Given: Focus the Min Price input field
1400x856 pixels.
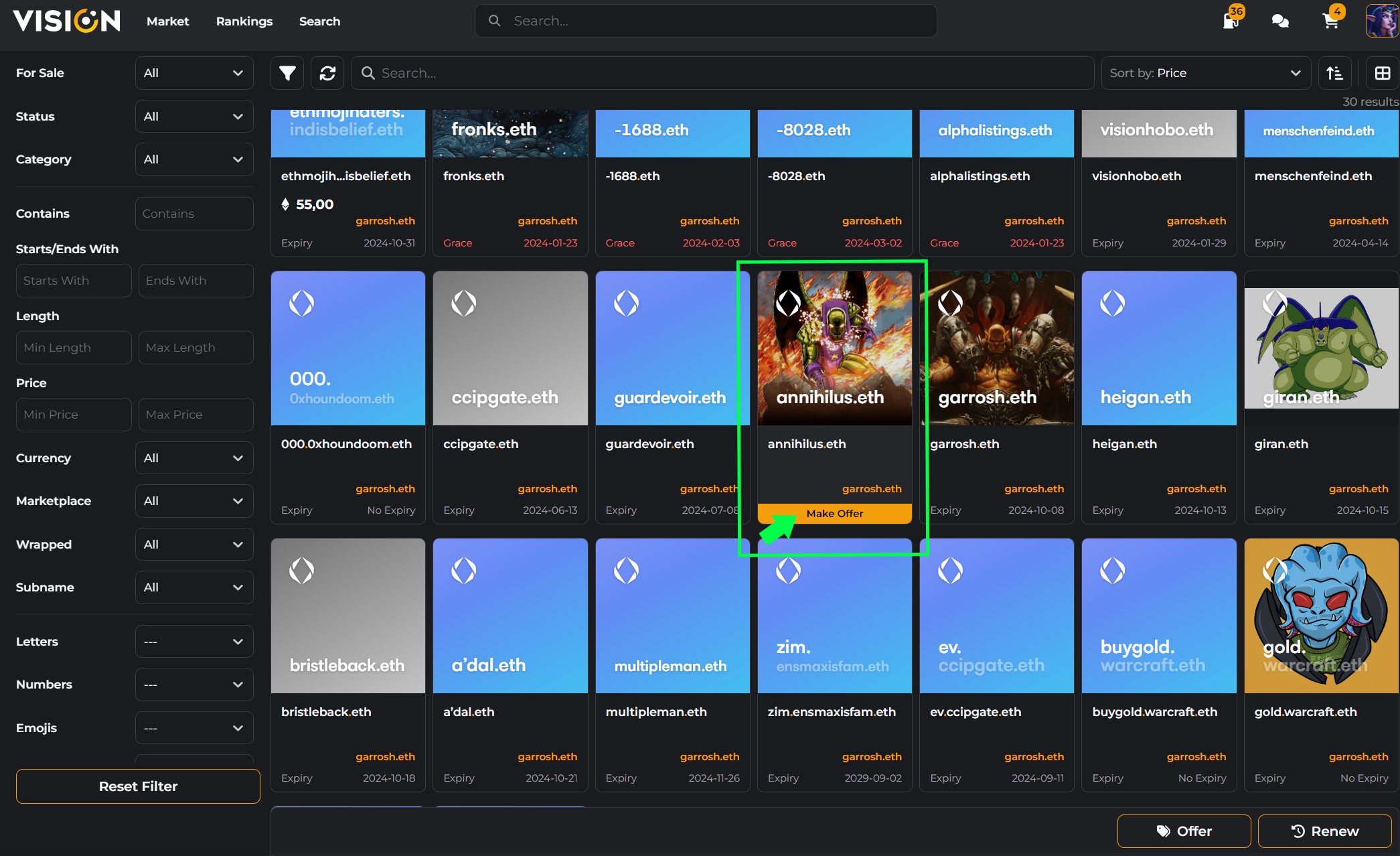Looking at the screenshot, I should [74, 415].
